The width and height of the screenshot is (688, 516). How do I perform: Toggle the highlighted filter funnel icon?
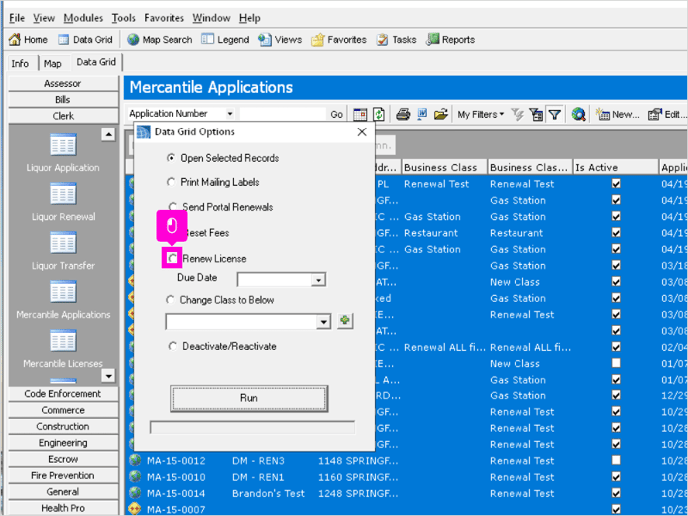555,115
